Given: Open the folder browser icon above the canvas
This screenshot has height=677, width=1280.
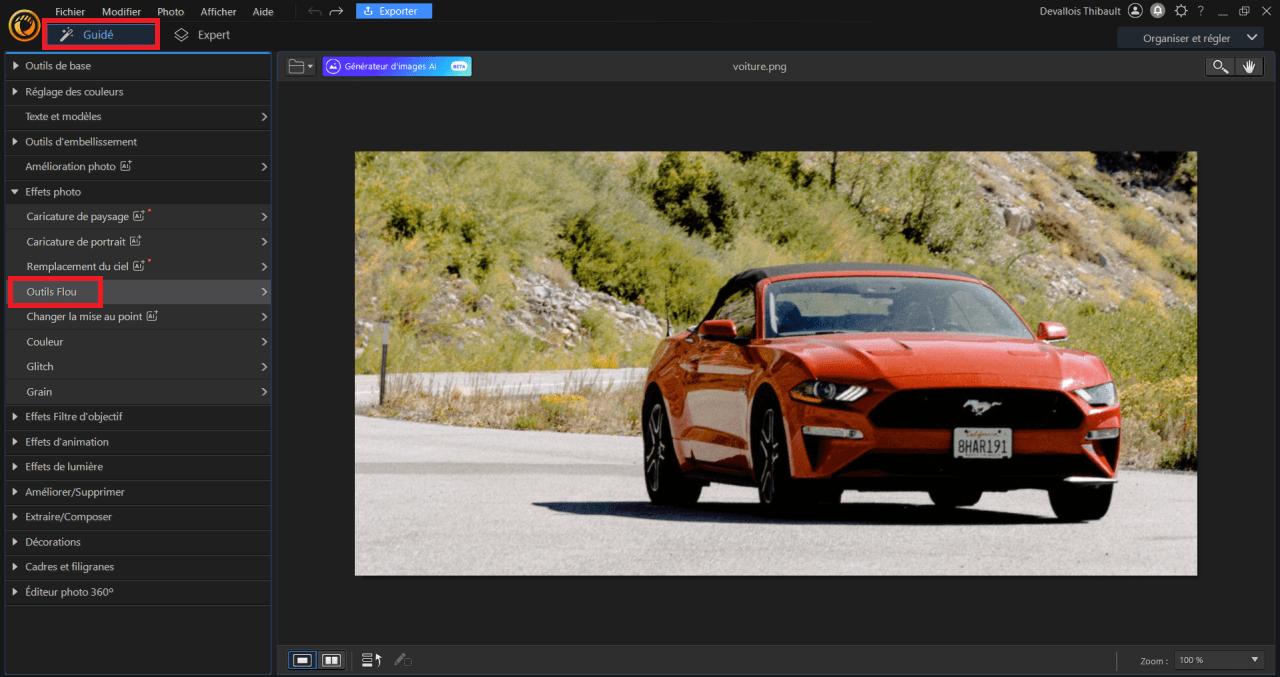Looking at the screenshot, I should [x=293, y=66].
